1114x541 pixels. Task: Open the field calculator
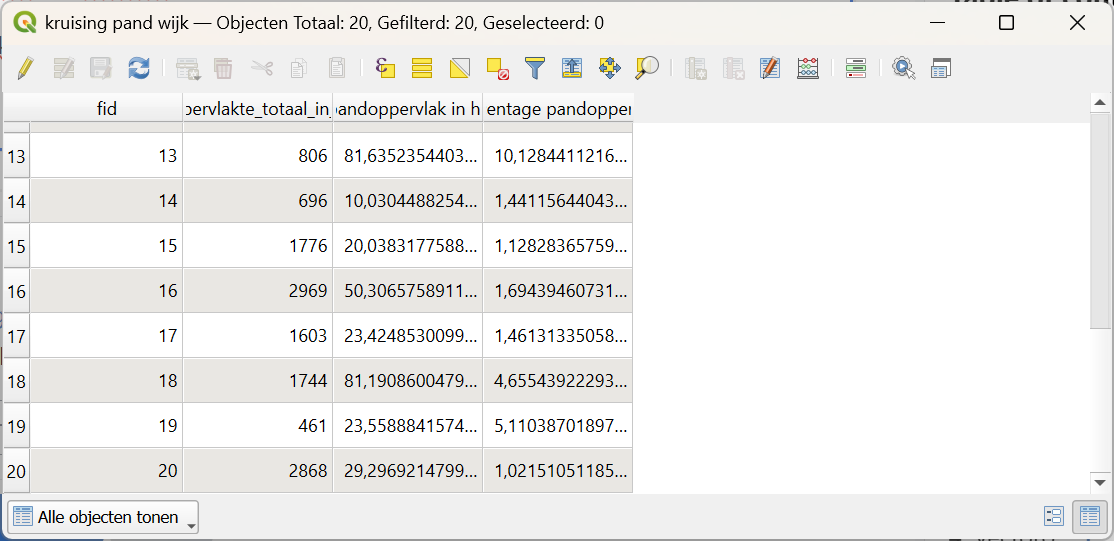tap(808, 68)
